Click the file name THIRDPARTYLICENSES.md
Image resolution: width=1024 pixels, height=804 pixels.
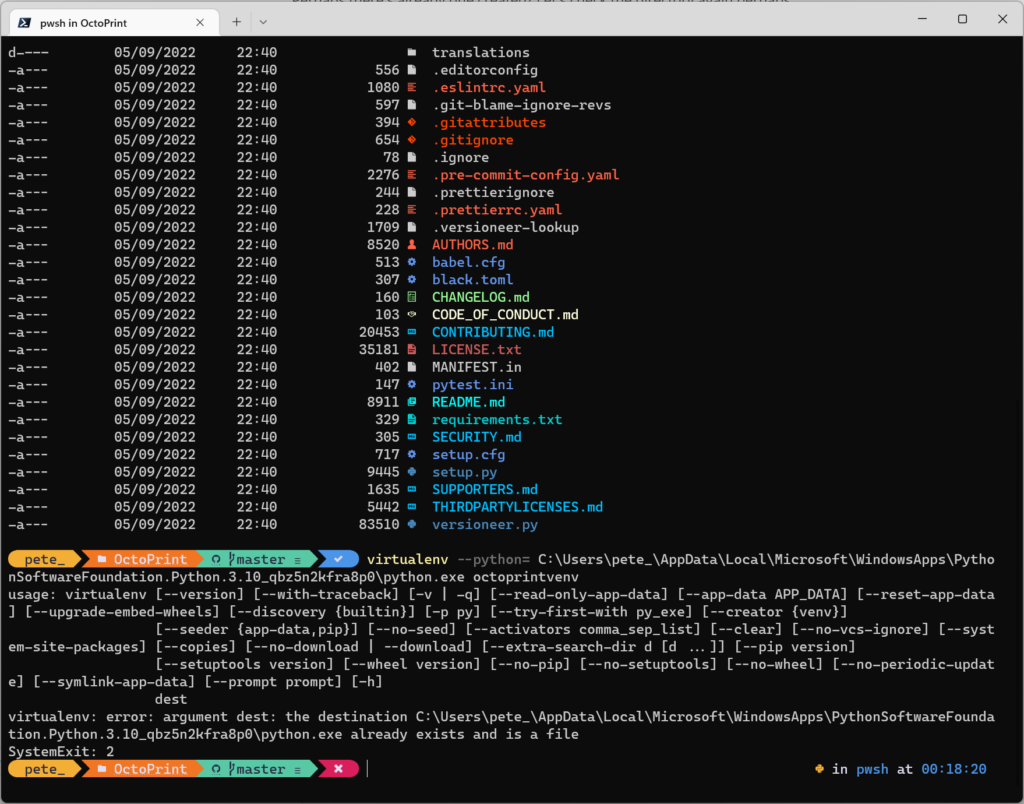pos(518,507)
